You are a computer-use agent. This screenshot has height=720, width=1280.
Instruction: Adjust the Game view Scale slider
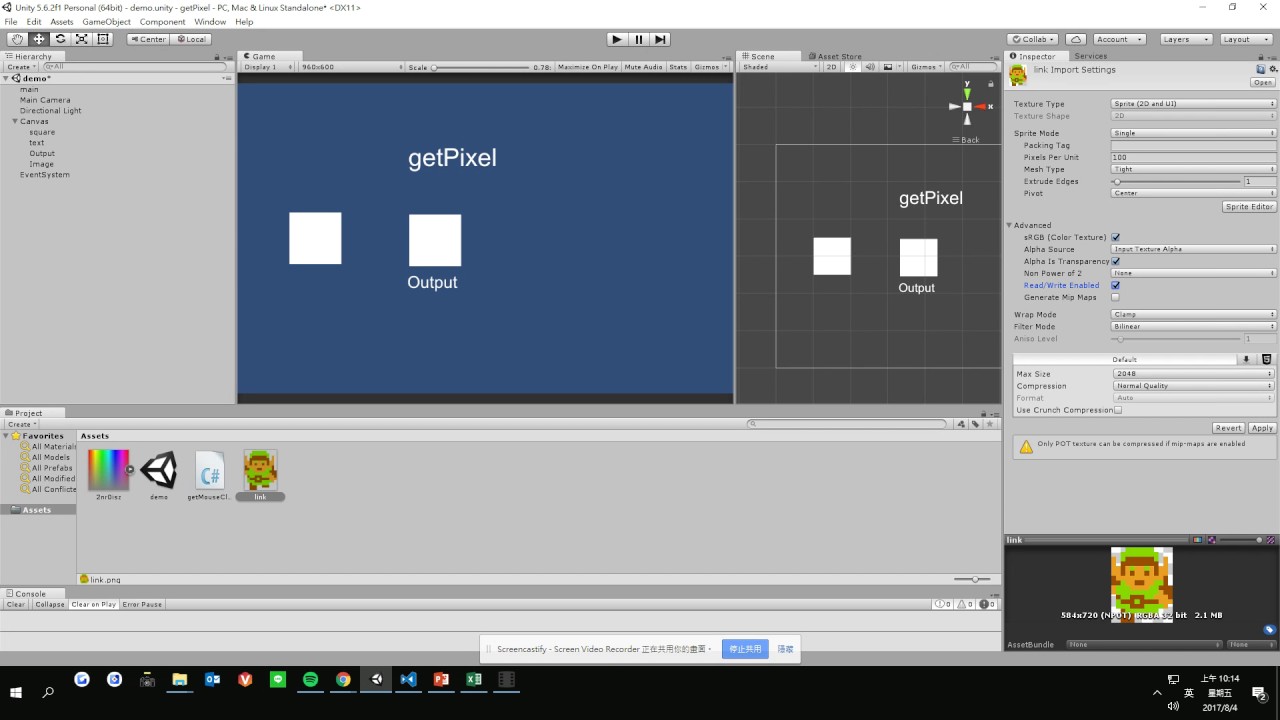pos(482,67)
